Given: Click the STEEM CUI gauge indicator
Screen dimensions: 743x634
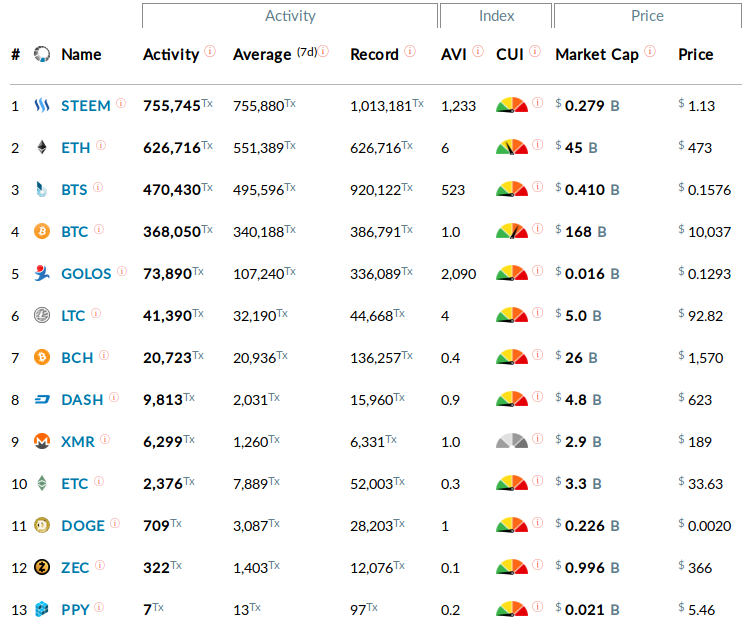Looking at the screenshot, I should pyautogui.click(x=511, y=104).
